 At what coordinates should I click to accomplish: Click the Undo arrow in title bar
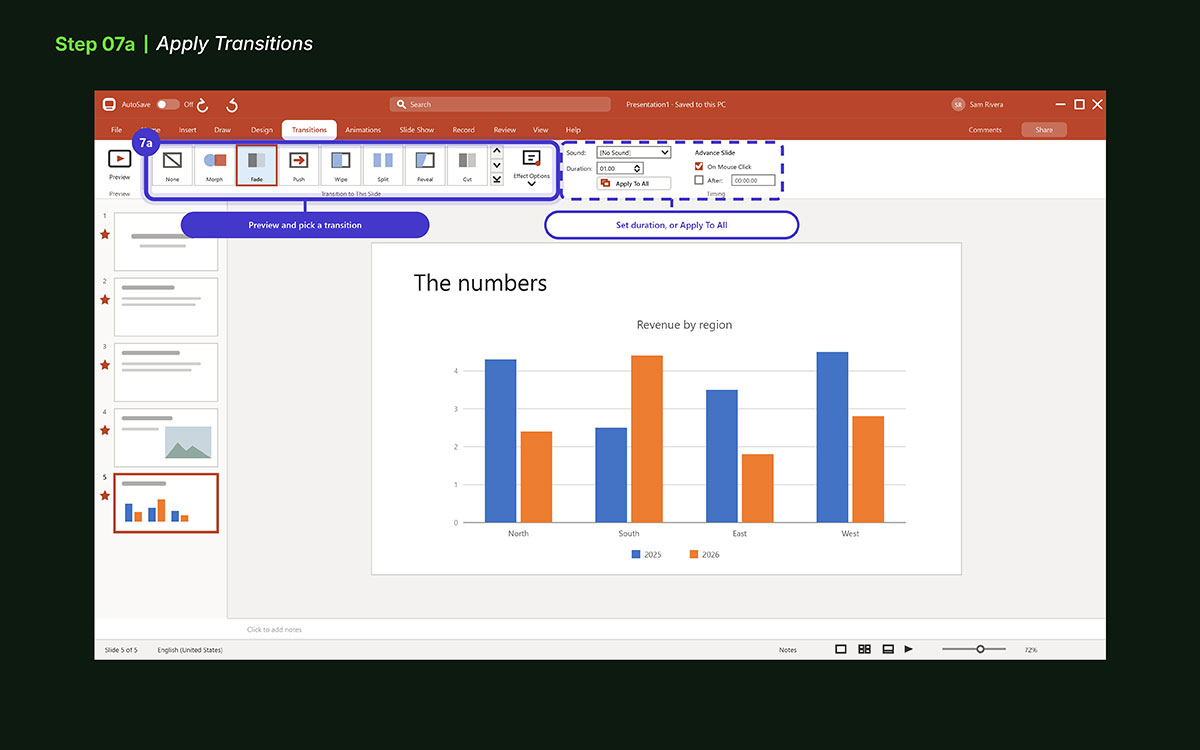(x=232, y=104)
